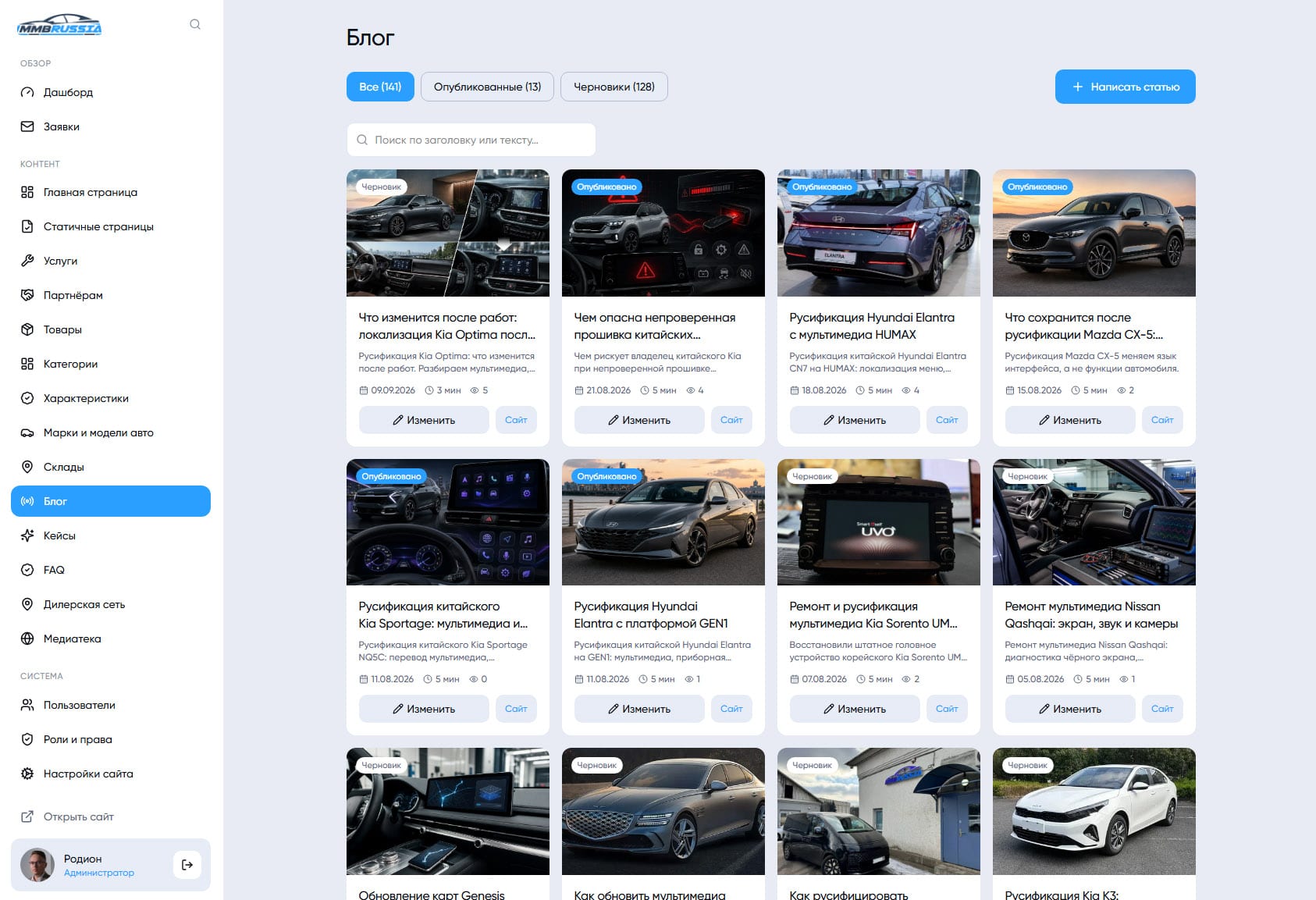Click the Черновик badge on Kia Optima card

pyautogui.click(x=382, y=187)
